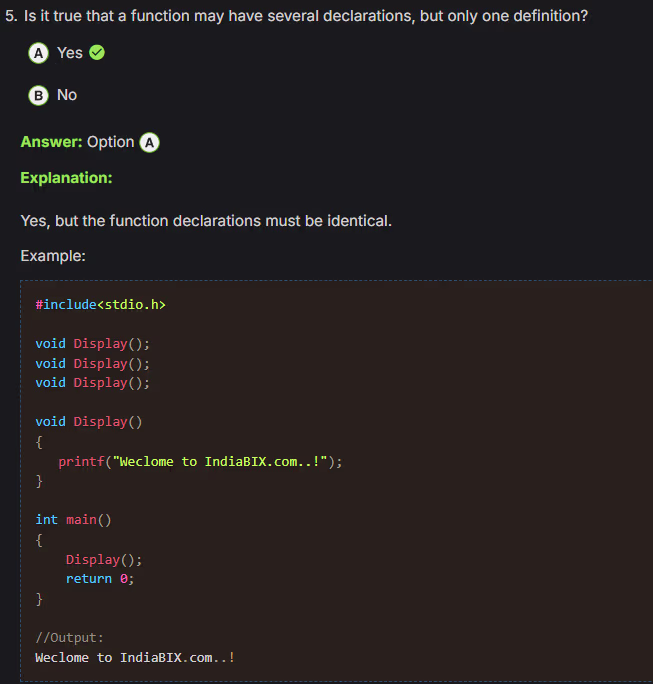653x684 pixels.
Task: Click the "Example:" label above the code
Action: click(x=53, y=256)
